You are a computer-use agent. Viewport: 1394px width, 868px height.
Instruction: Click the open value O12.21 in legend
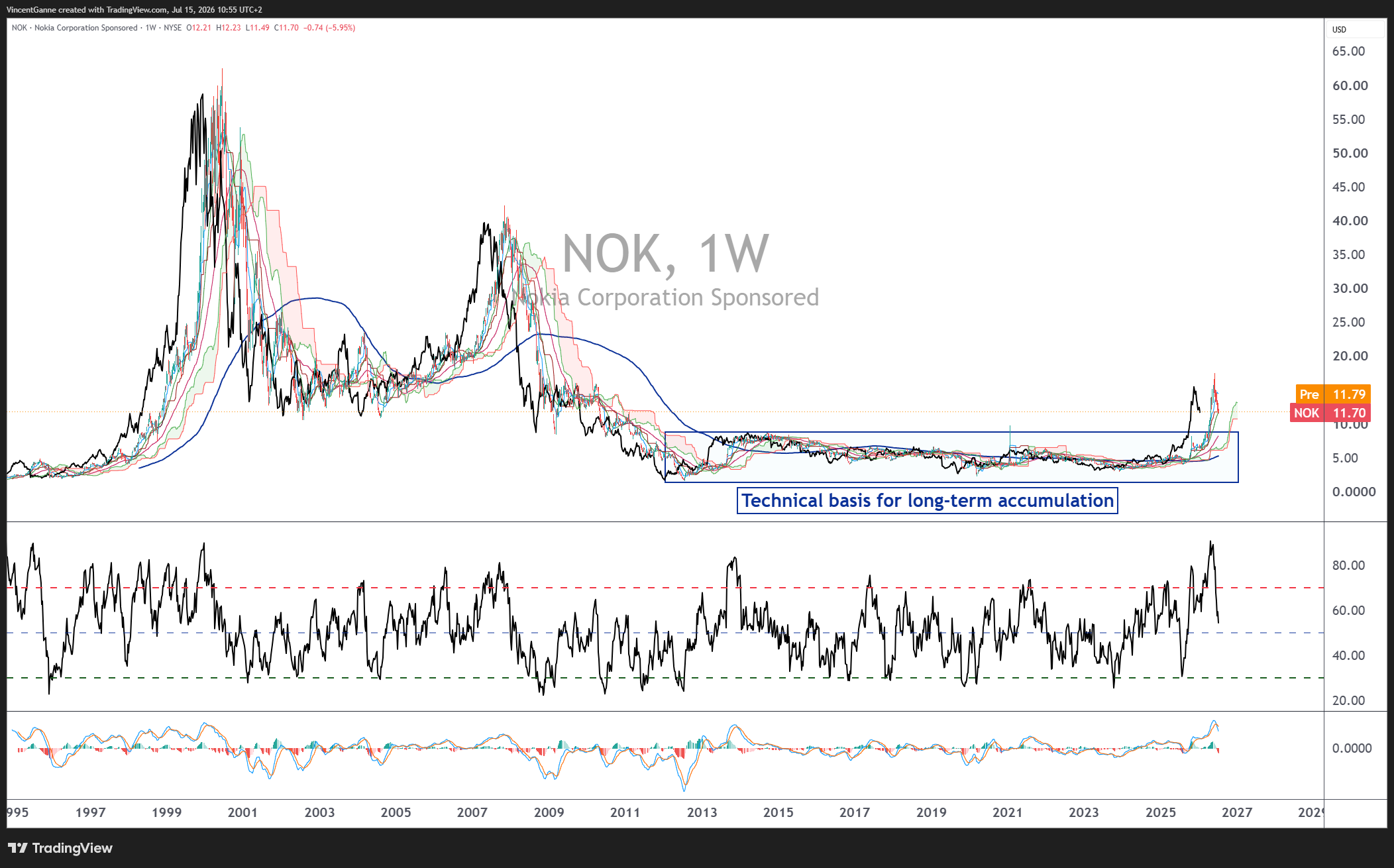pyautogui.click(x=199, y=28)
